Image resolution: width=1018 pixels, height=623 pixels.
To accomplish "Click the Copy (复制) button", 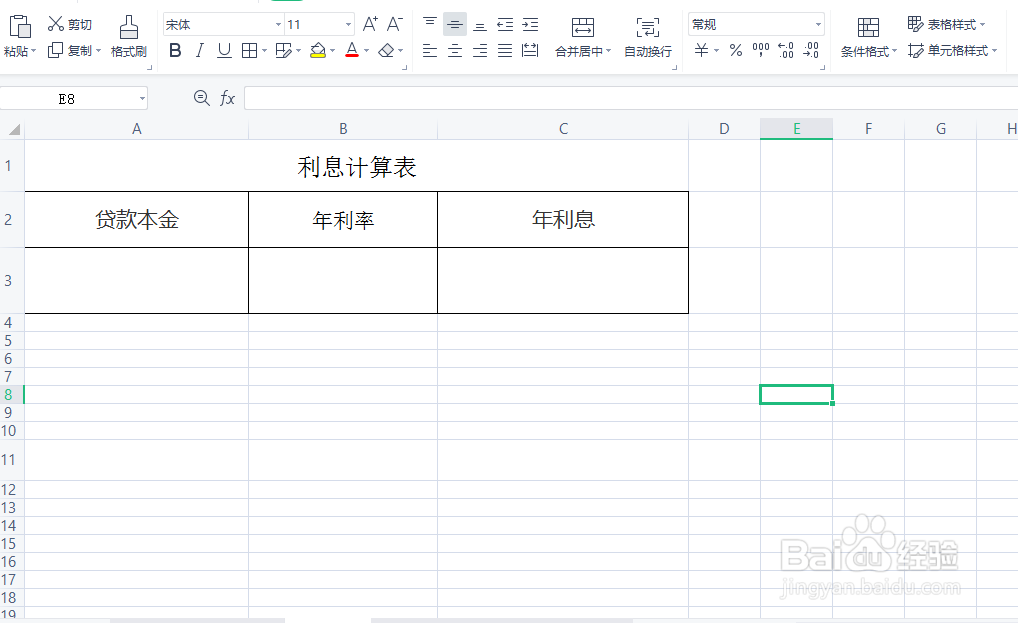I will [74, 50].
